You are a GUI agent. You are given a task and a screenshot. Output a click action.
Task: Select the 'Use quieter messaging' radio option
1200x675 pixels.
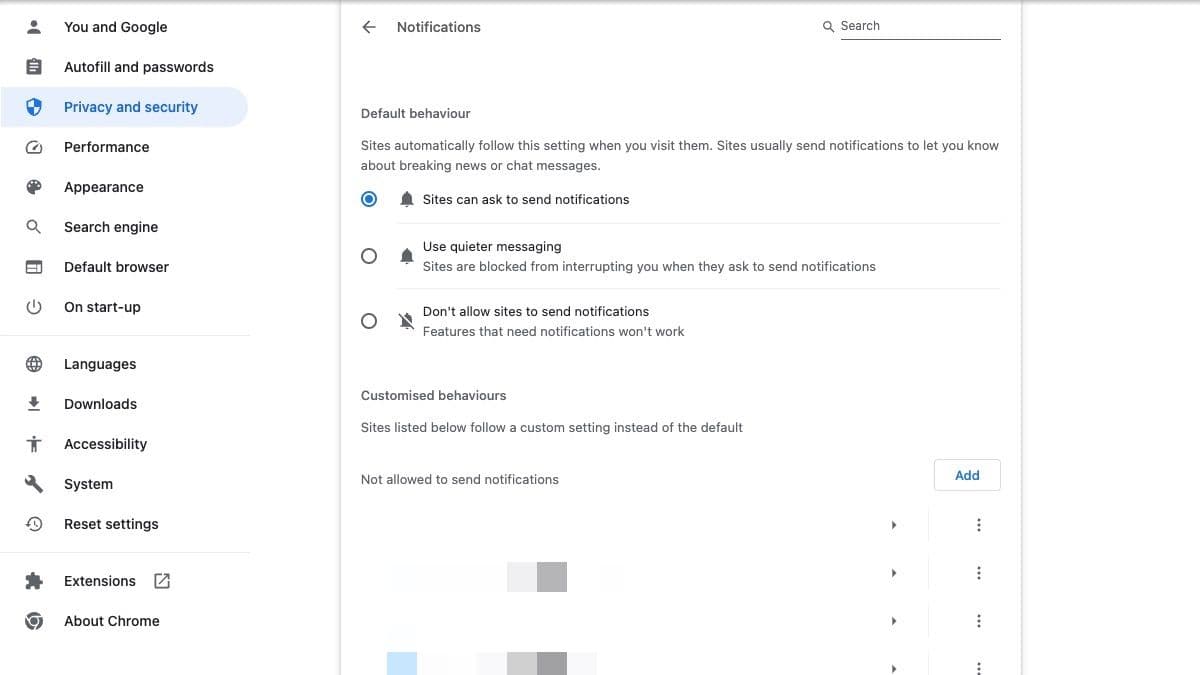(x=369, y=256)
